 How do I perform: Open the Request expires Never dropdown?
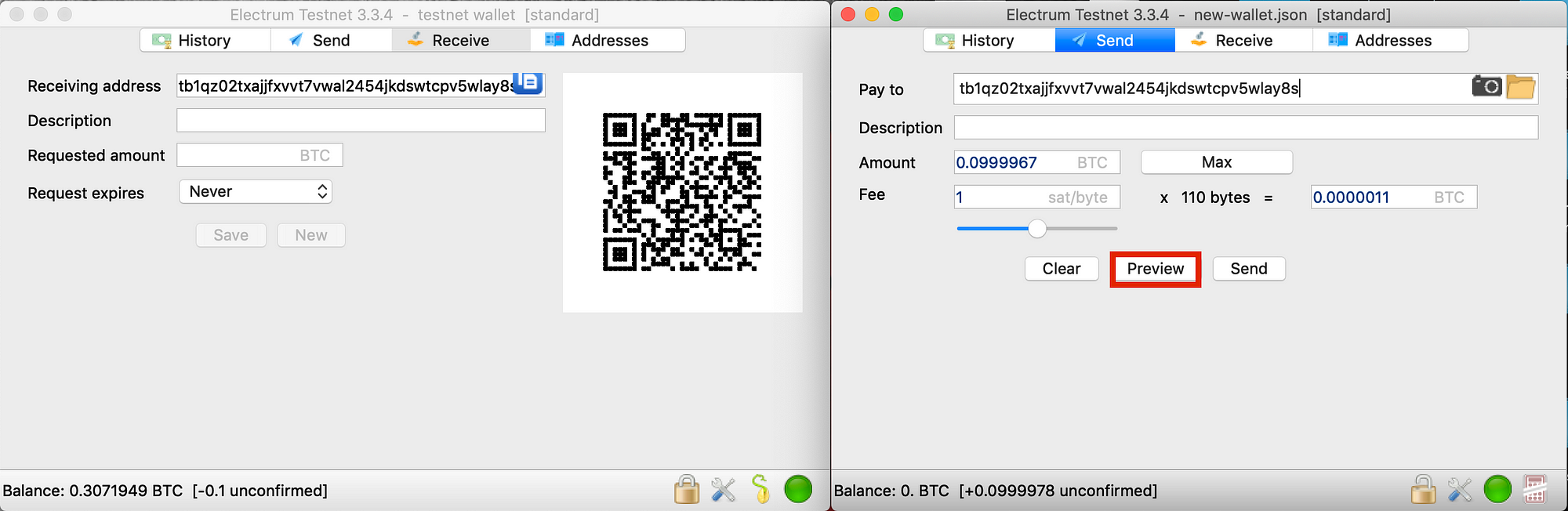[256, 191]
